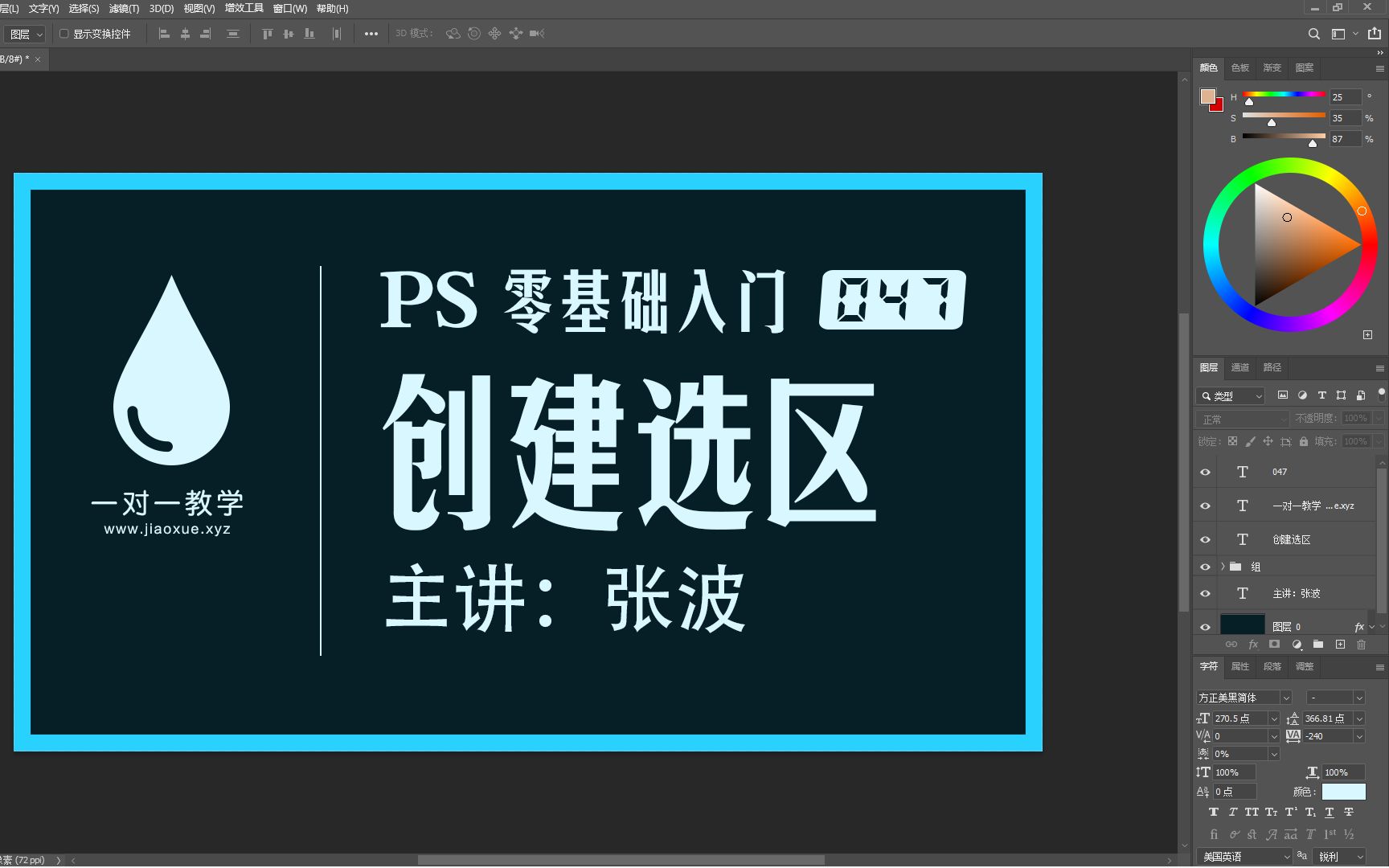Open the 视图(V) menu
Viewport: 1389px width, 868px height.
tap(199, 9)
